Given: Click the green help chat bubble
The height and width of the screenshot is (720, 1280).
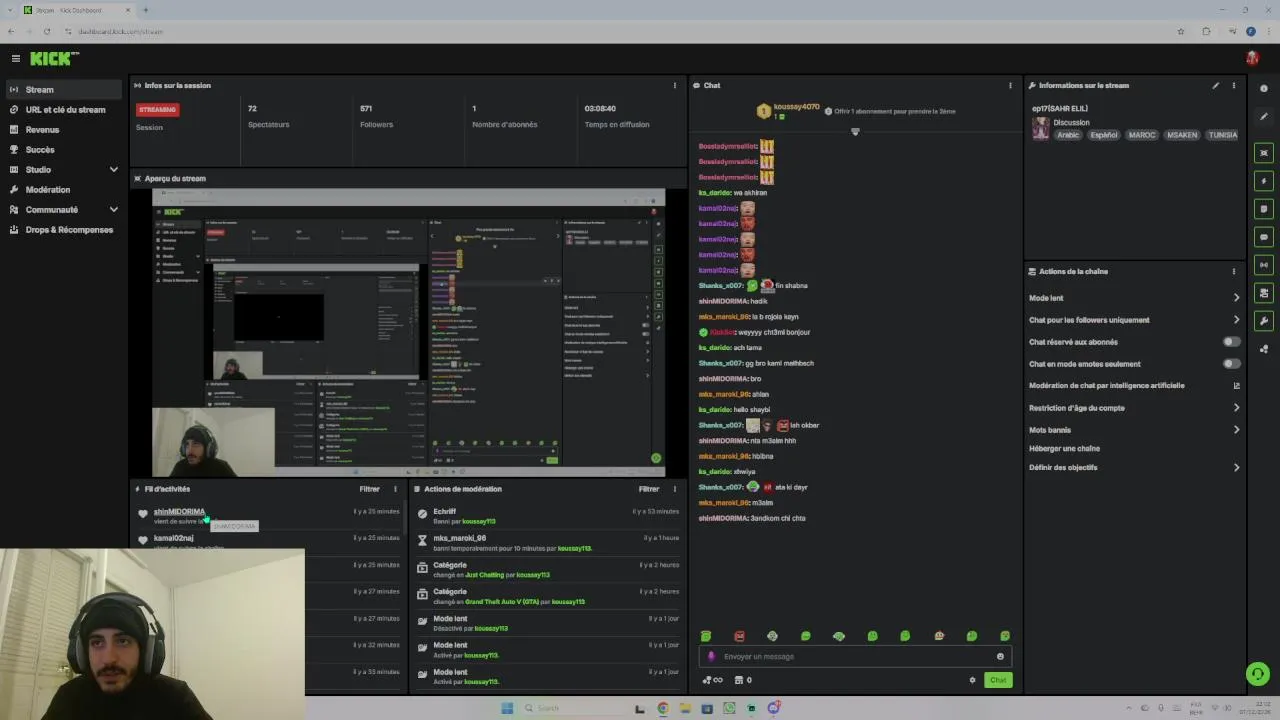Looking at the screenshot, I should (1258, 674).
